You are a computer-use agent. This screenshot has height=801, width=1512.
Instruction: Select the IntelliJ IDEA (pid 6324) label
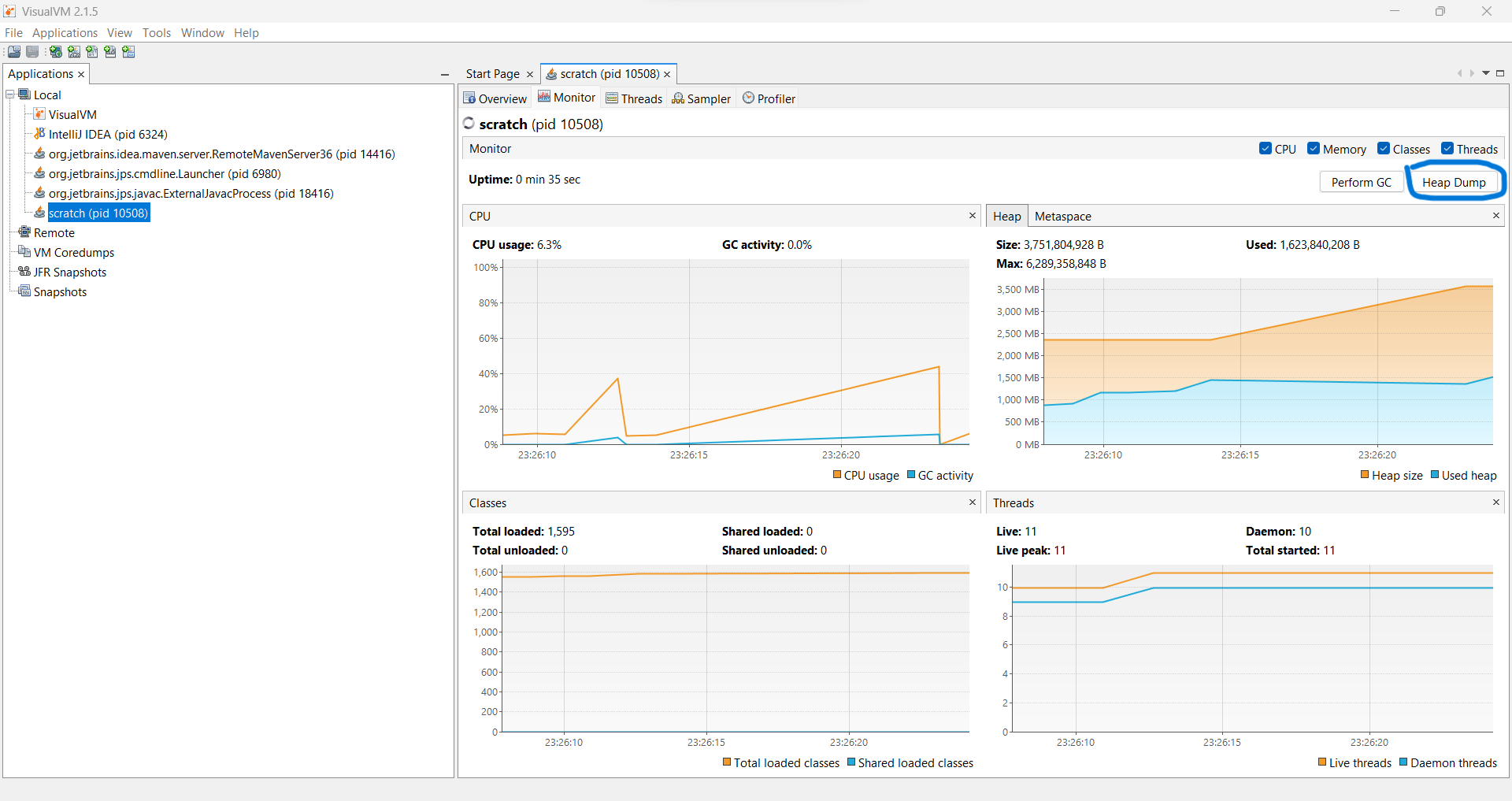[108, 134]
